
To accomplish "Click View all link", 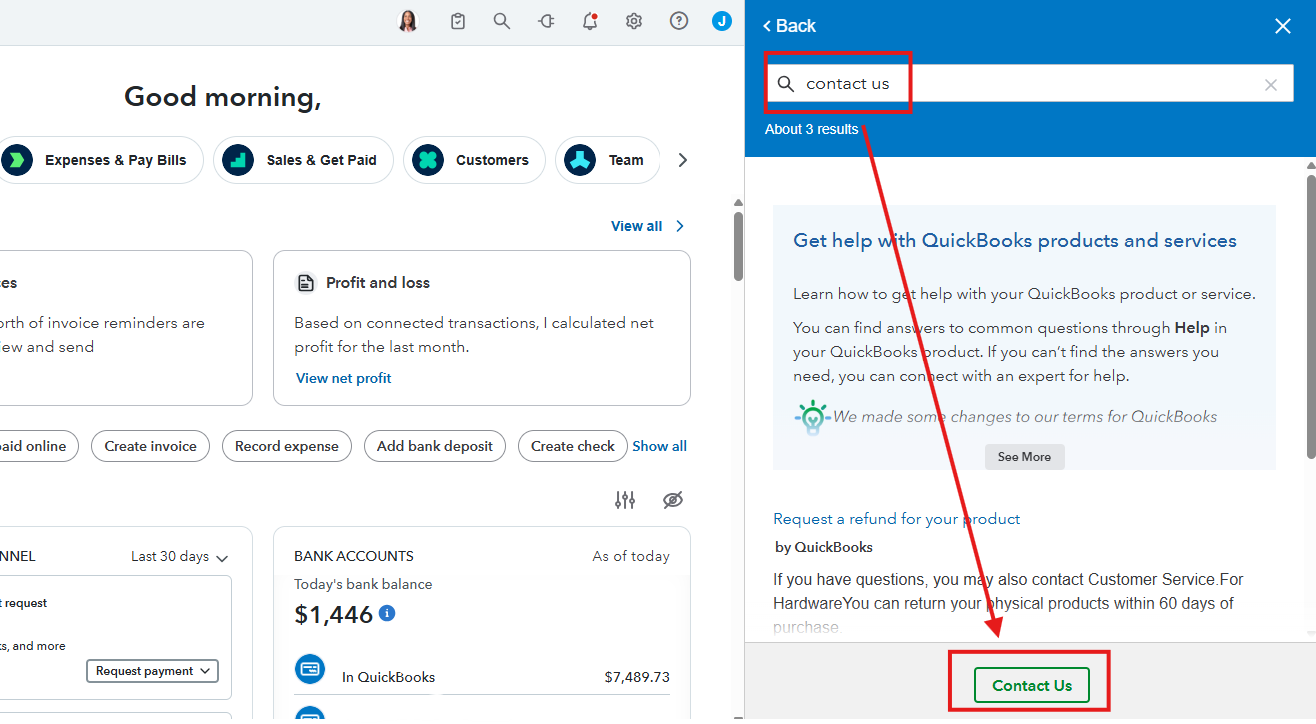I will tap(636, 226).
